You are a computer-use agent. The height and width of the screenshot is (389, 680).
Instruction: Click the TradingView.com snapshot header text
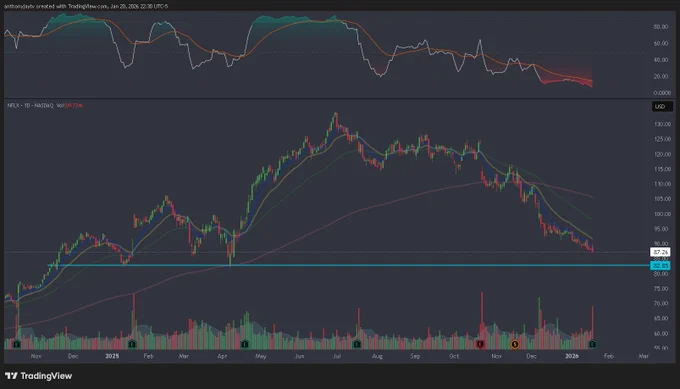(x=87, y=7)
